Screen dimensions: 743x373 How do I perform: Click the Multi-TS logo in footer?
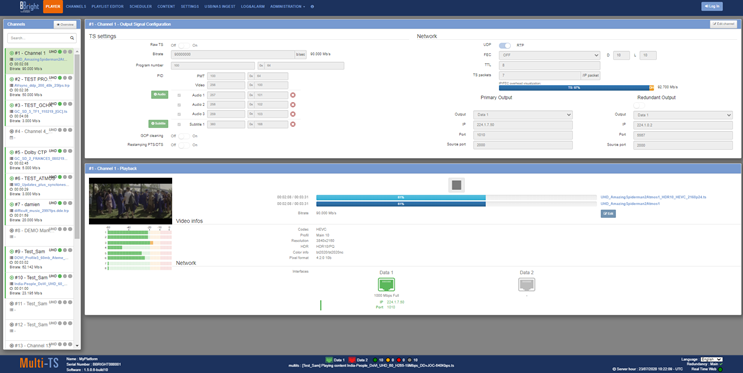pos(39,364)
